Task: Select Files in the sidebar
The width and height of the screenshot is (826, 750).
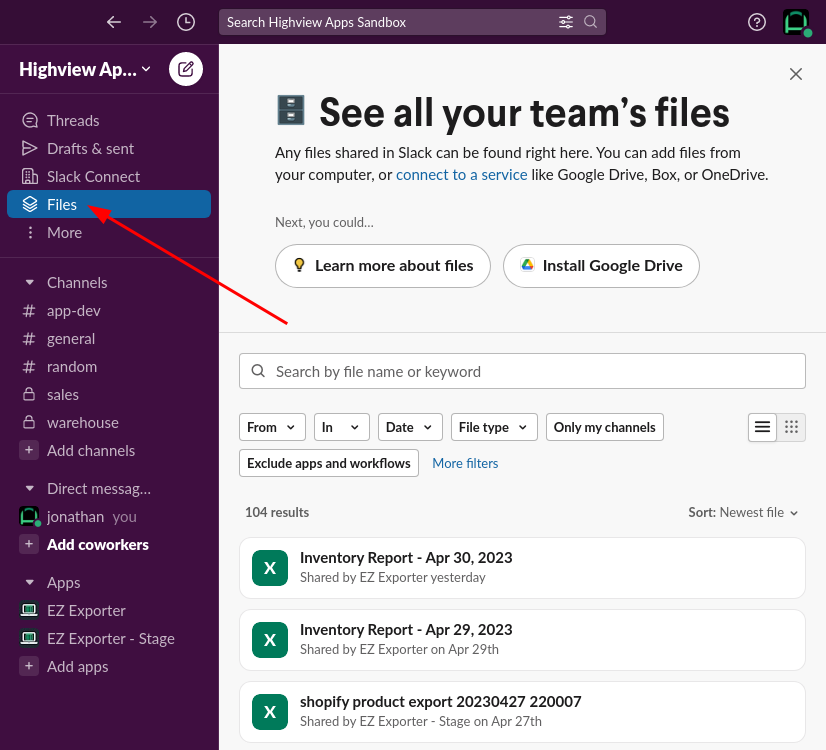Action: tap(109, 204)
